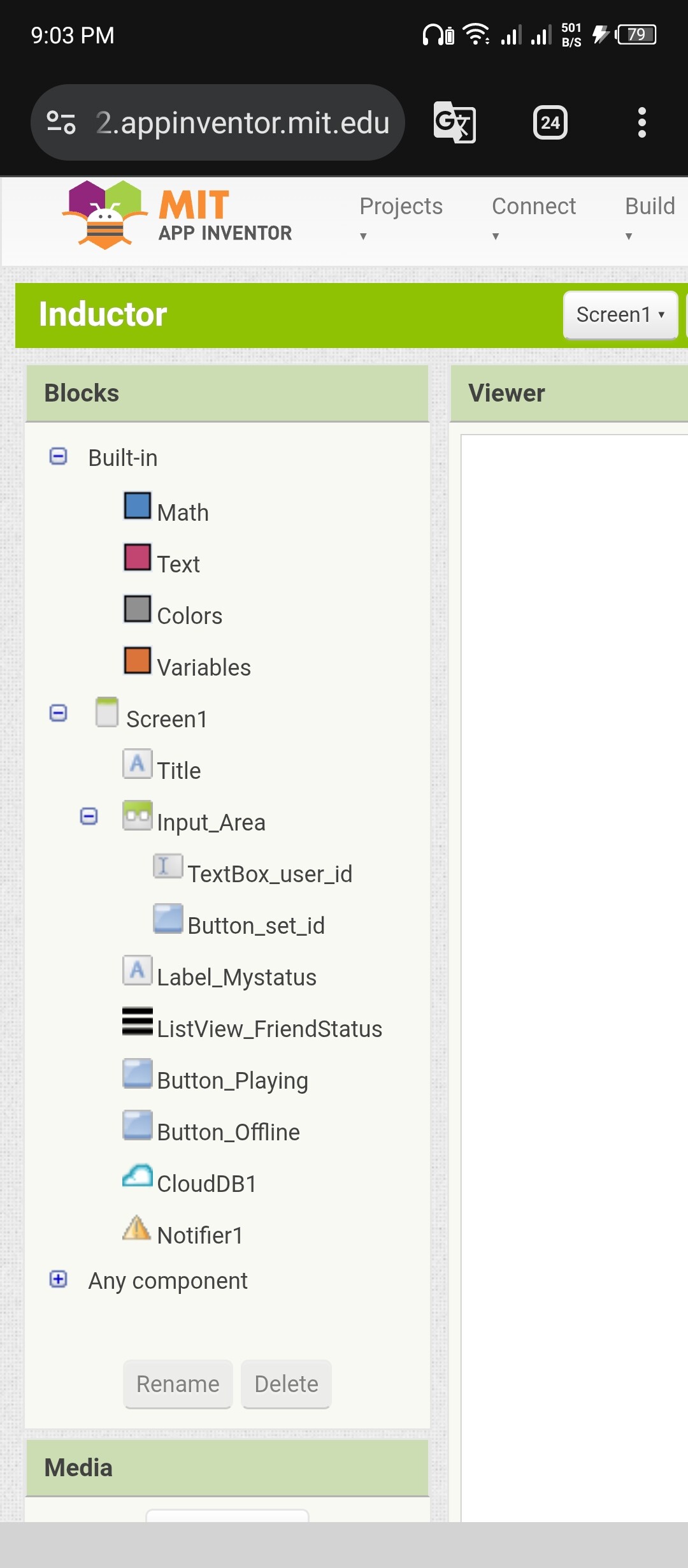The image size is (688, 1568).
Task: Collapse the Input_Area arrangement node
Action: pyautogui.click(x=89, y=817)
